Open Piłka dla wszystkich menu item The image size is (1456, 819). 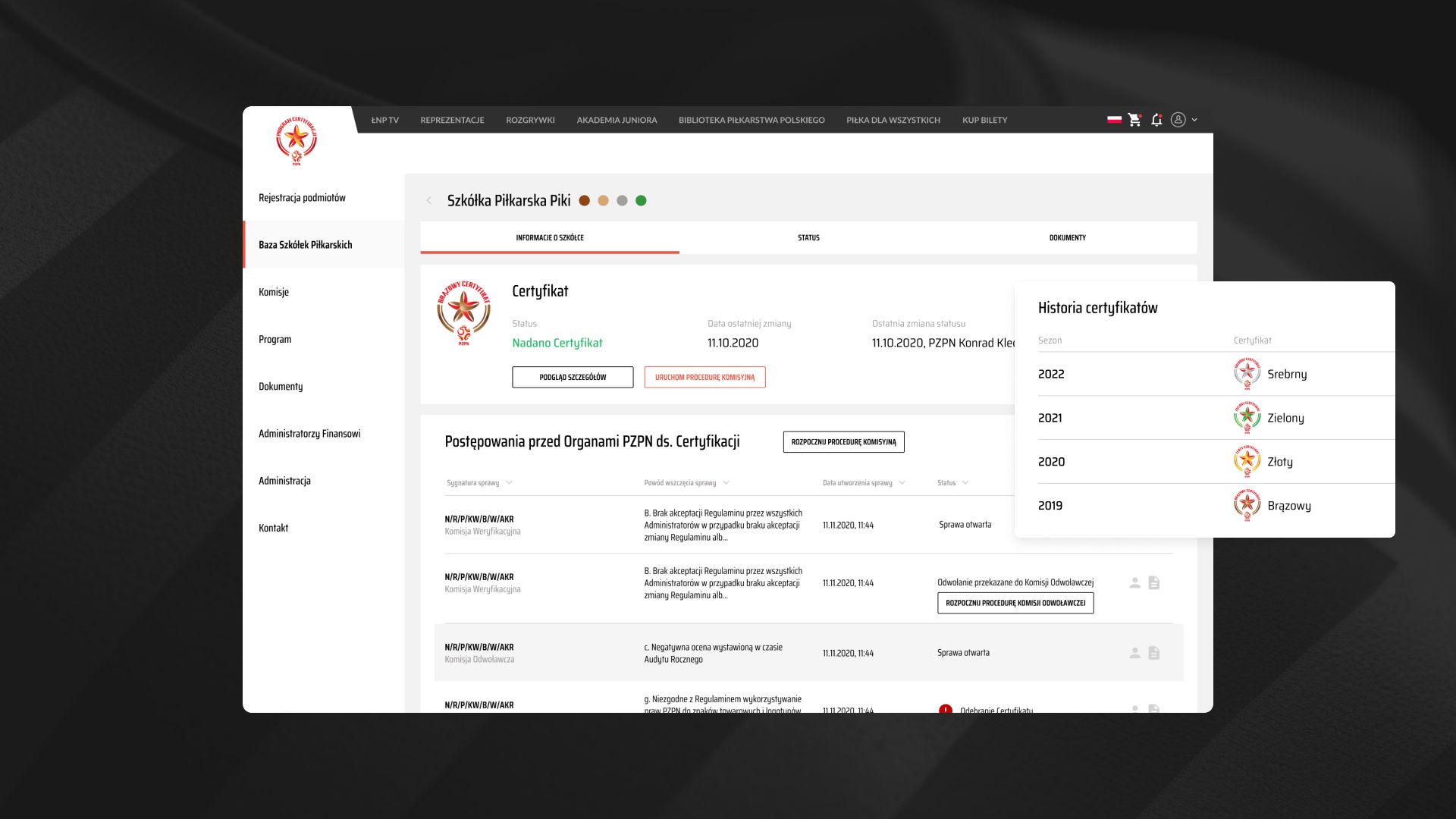coord(893,120)
